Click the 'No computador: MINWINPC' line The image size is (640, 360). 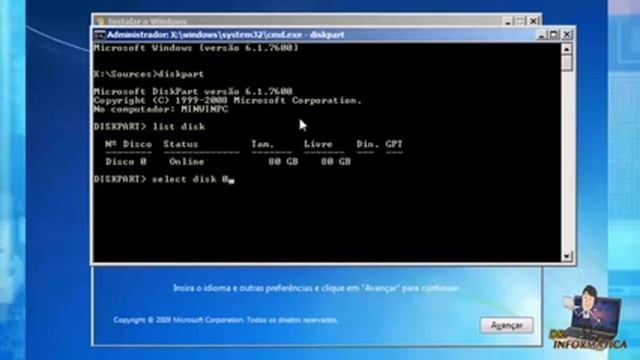[161, 109]
